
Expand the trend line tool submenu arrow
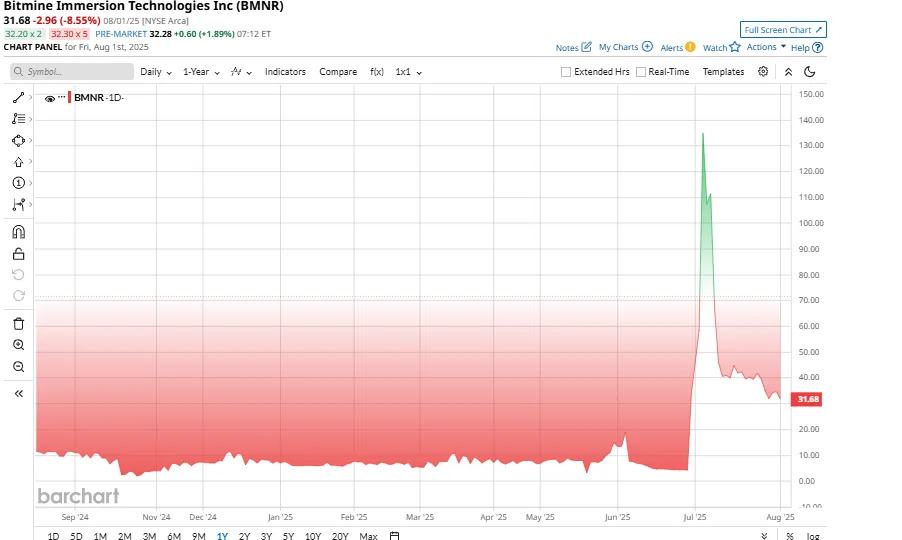point(30,98)
